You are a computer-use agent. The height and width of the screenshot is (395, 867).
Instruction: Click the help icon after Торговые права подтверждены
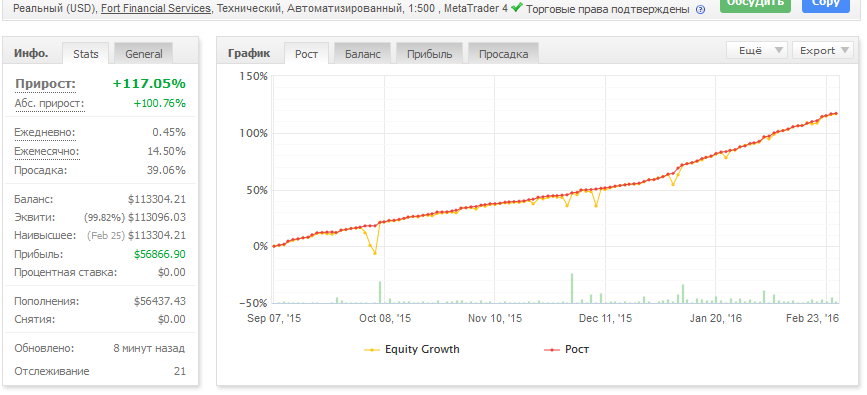click(700, 9)
